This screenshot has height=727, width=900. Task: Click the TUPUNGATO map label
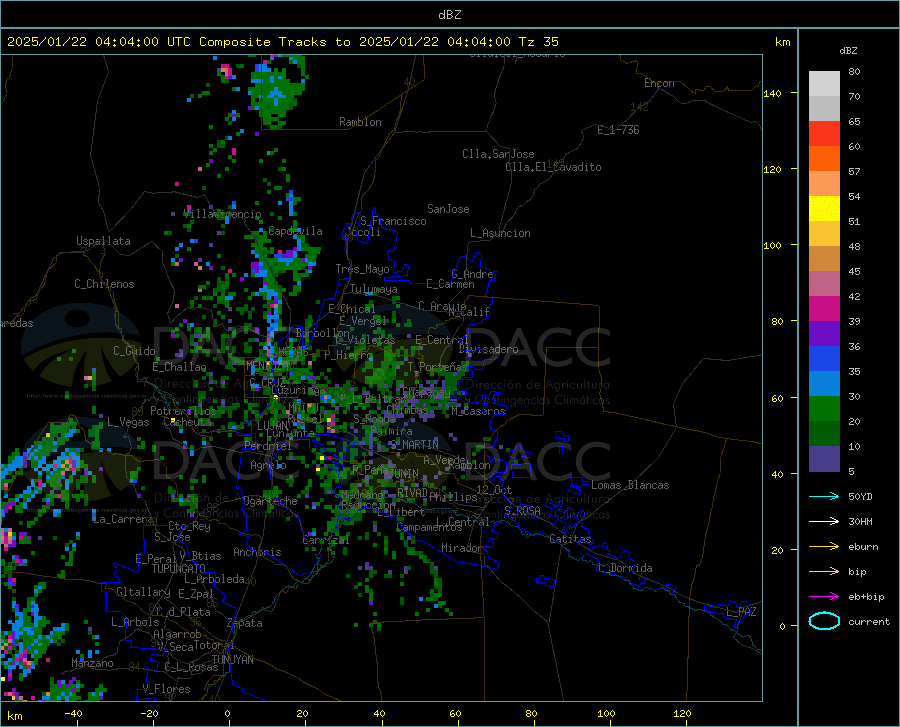point(179,569)
